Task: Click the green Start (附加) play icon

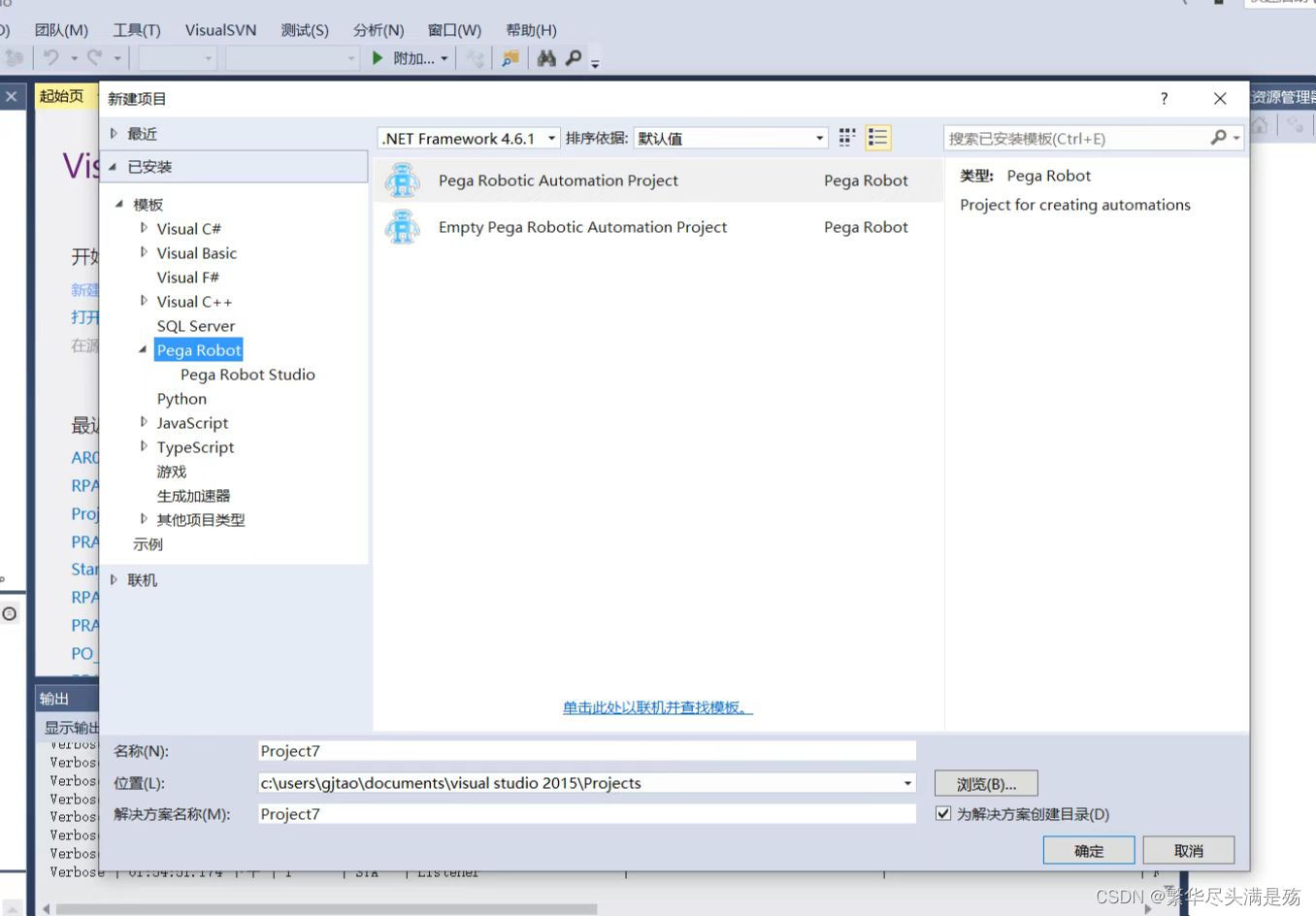Action: click(x=378, y=58)
